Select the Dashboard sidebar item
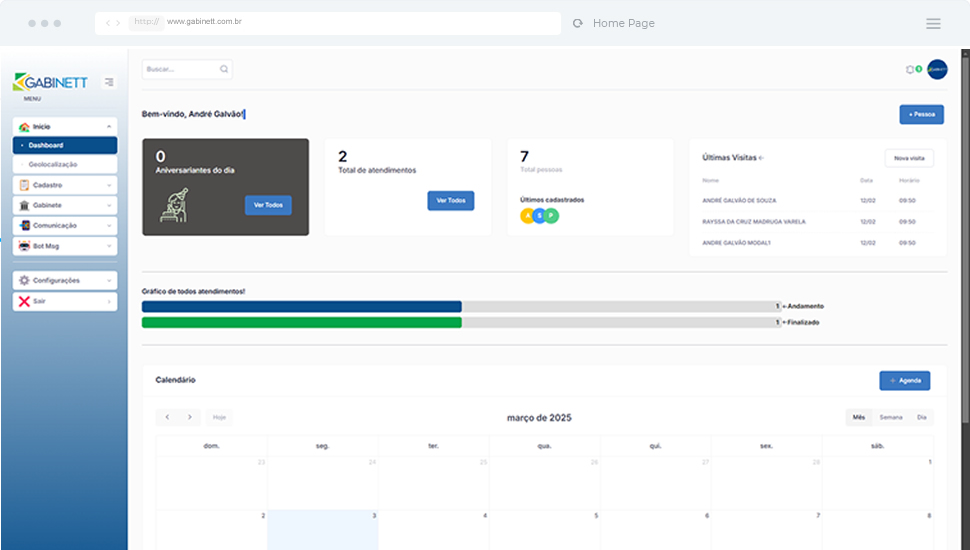This screenshot has height=550, width=970. [65, 145]
